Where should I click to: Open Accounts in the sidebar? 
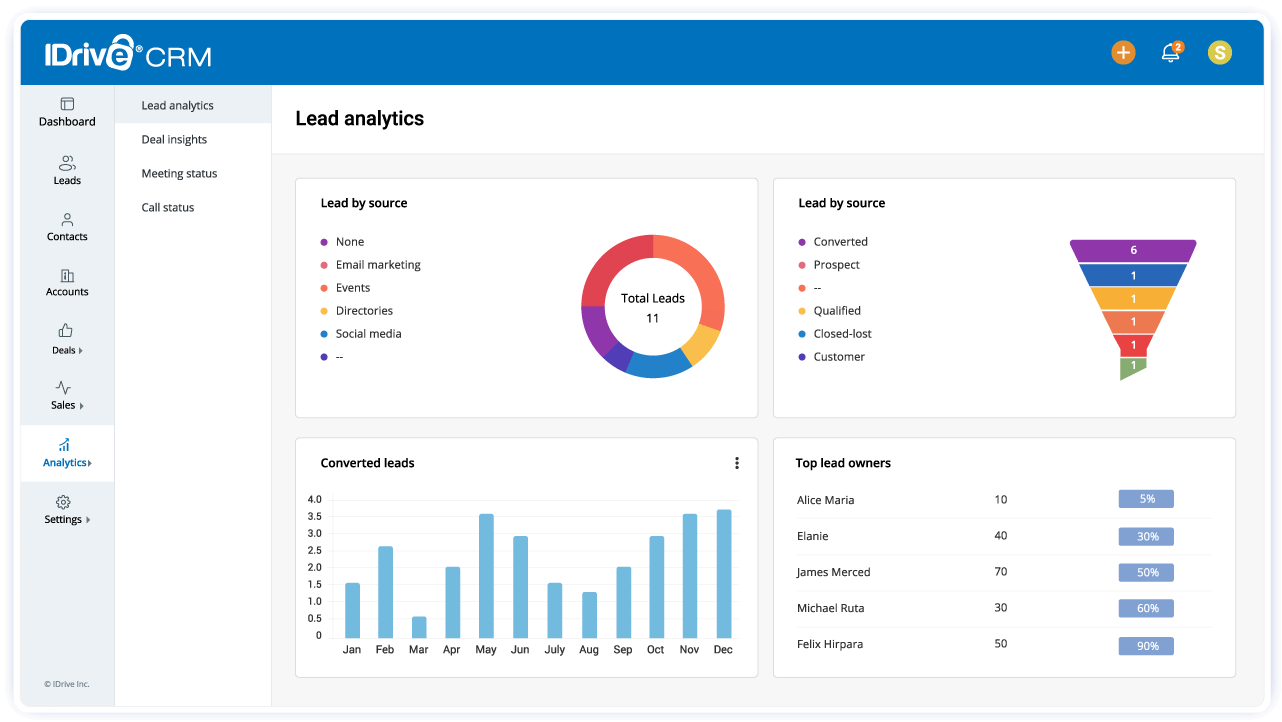(x=67, y=283)
